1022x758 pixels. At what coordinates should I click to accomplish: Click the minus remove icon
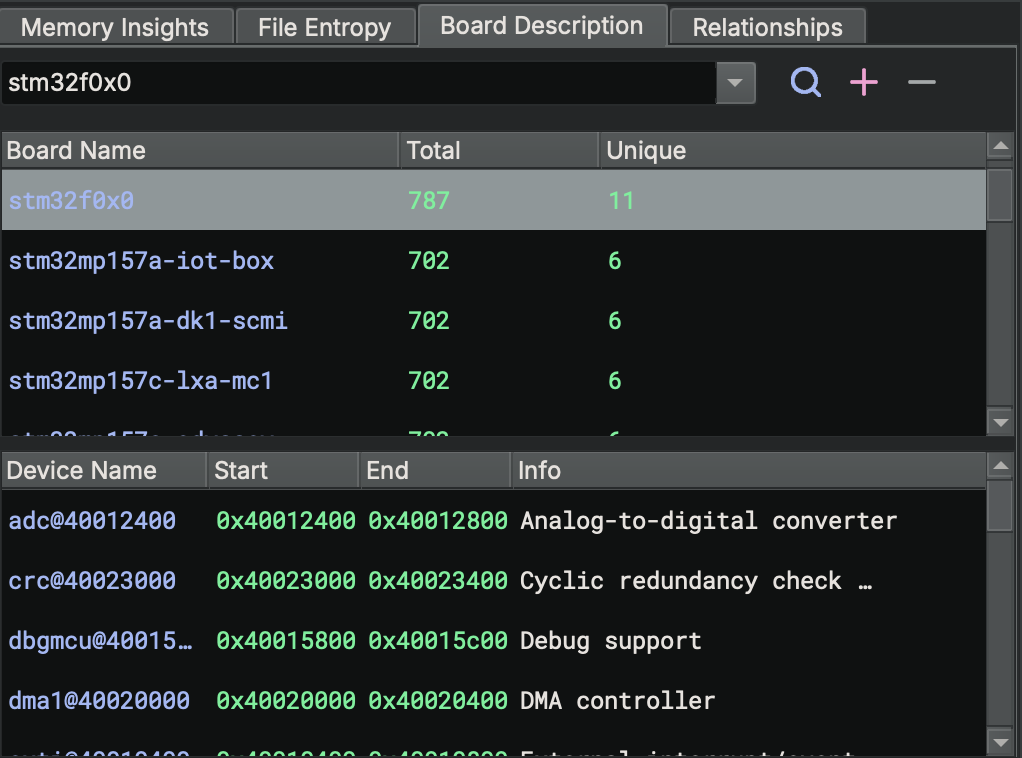pyautogui.click(x=922, y=82)
